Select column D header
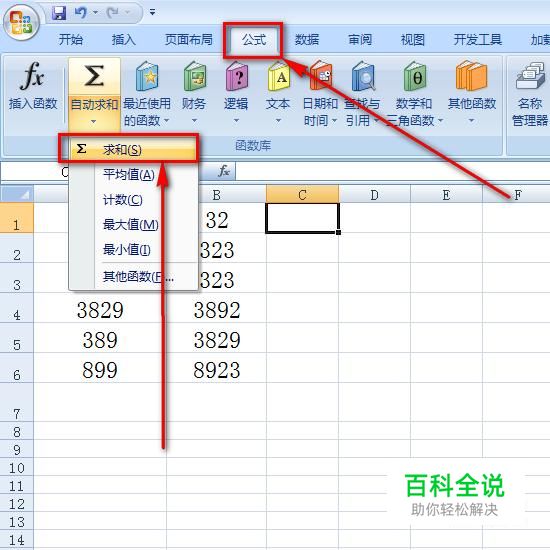 click(x=374, y=195)
